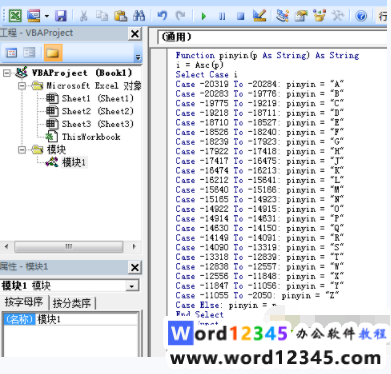Click code line with pinyin = "H"
The image size is (391, 374).
(260, 152)
